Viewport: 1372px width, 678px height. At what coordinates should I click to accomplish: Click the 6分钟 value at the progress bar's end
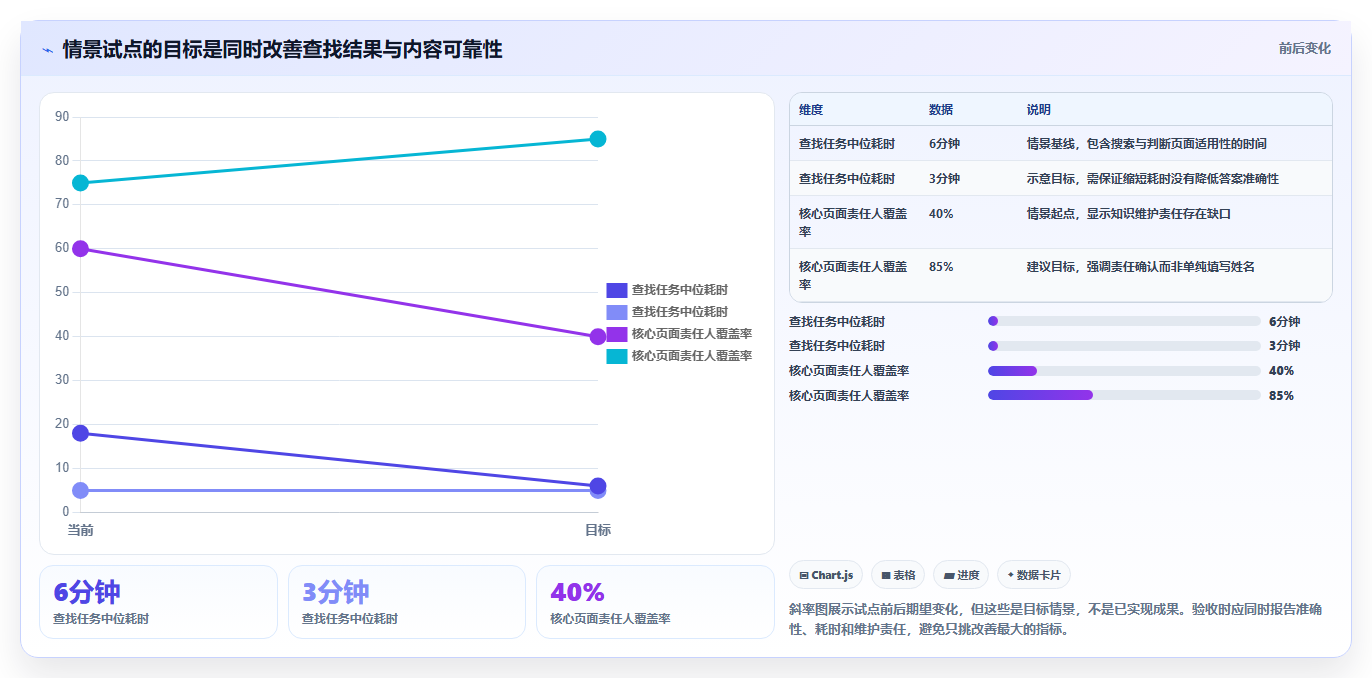[x=1284, y=322]
